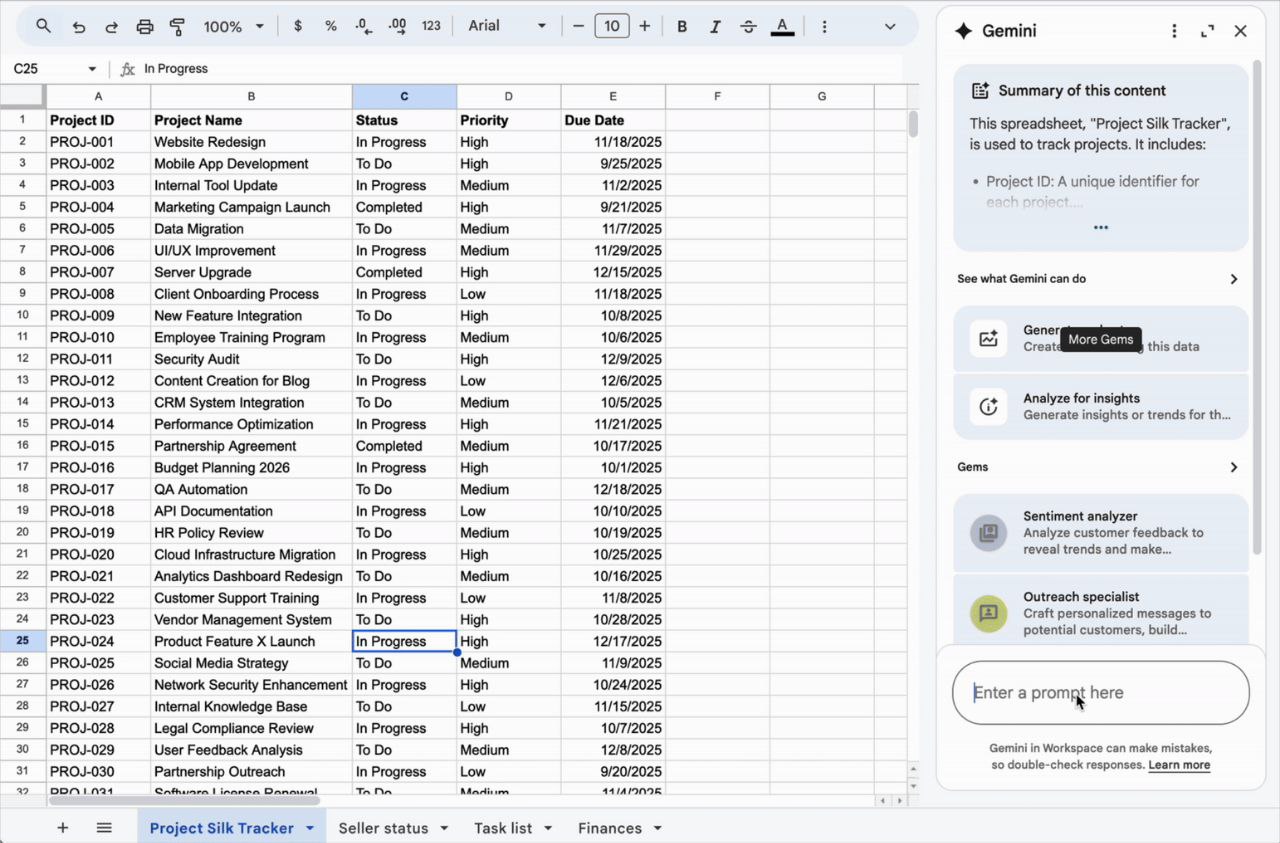The width and height of the screenshot is (1280, 843).
Task: Click the Learn more link
Action: [x=1179, y=765]
